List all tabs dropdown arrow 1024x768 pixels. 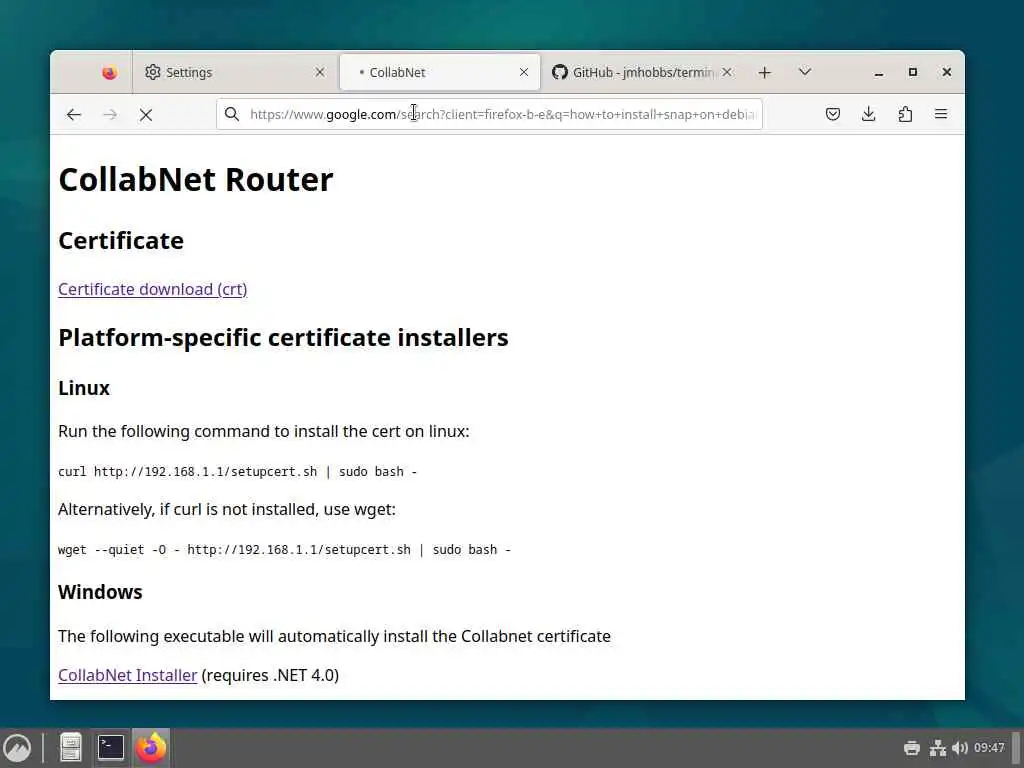805,72
